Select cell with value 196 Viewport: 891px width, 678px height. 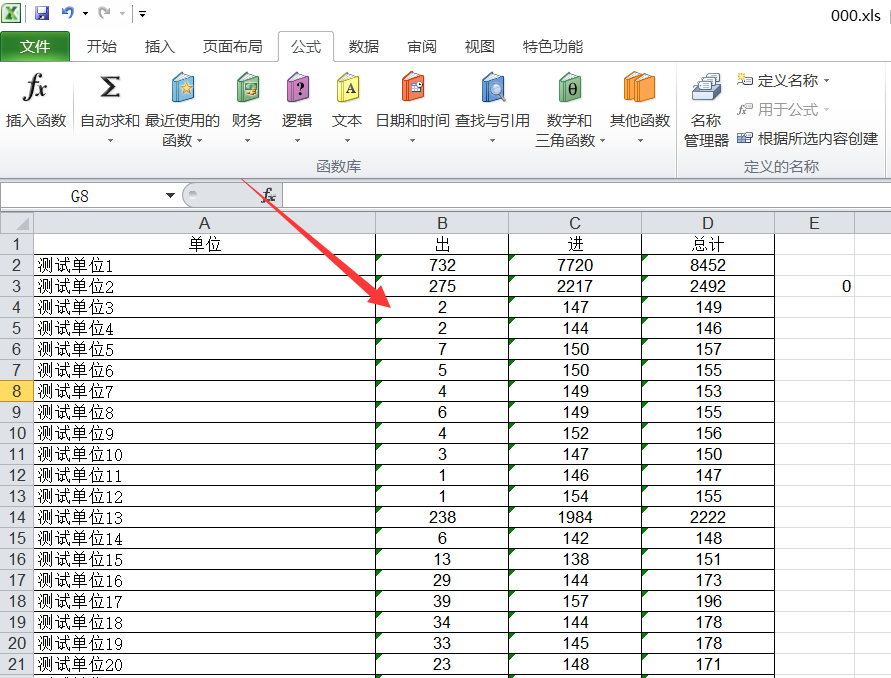[x=708, y=601]
